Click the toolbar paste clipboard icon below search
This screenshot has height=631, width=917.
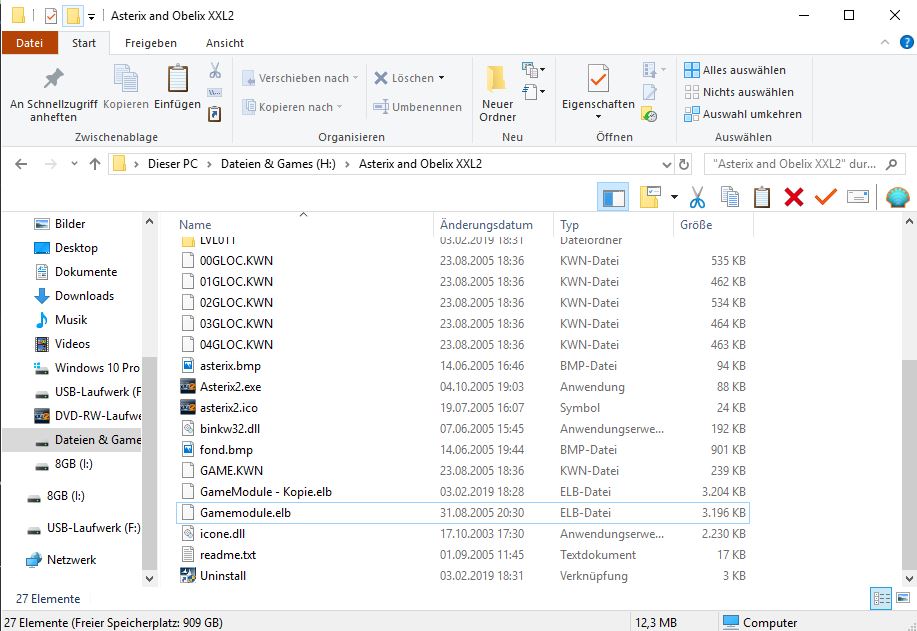761,197
